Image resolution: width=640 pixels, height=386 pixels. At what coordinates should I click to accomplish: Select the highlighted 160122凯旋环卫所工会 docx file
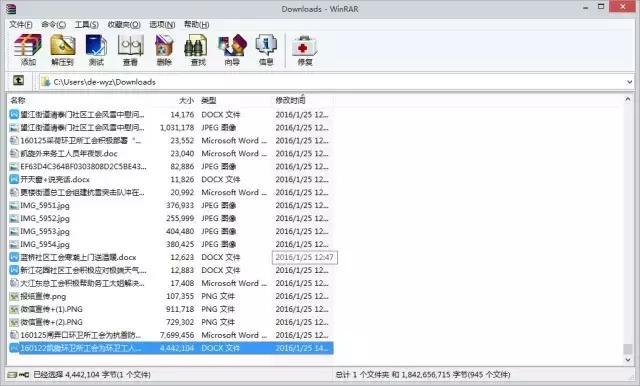point(171,348)
